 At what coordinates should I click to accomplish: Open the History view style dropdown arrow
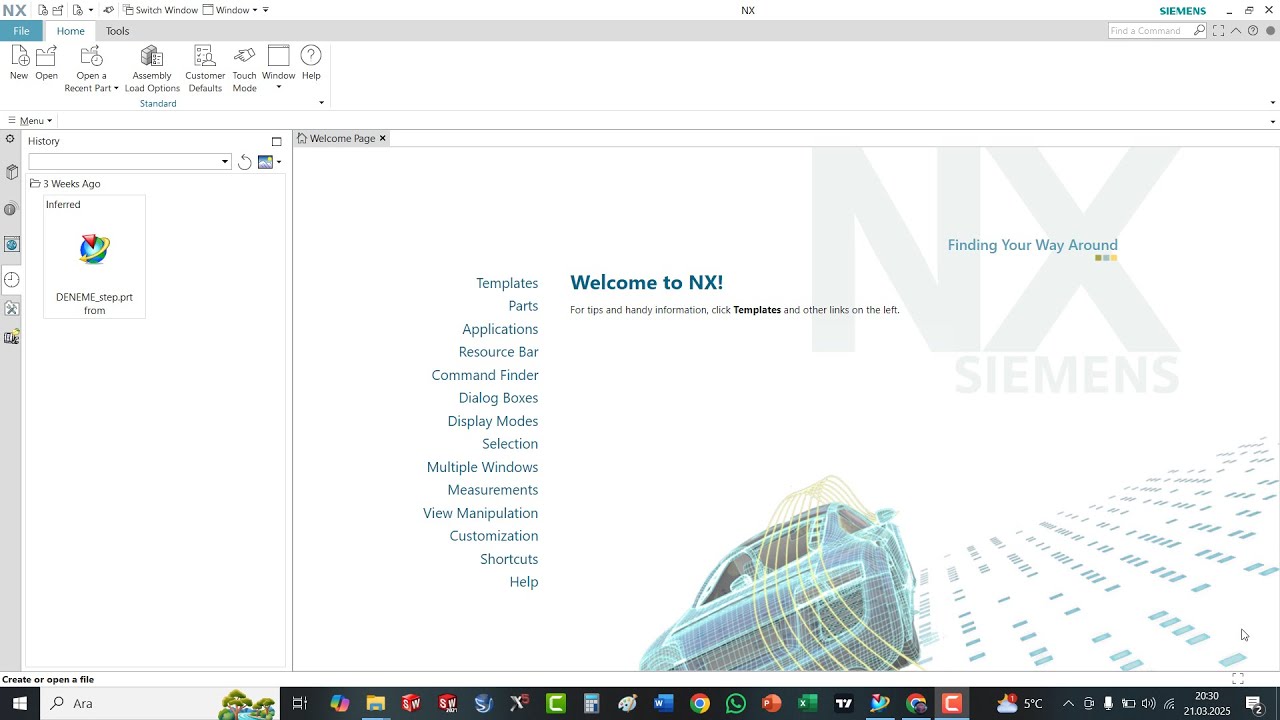coord(279,162)
